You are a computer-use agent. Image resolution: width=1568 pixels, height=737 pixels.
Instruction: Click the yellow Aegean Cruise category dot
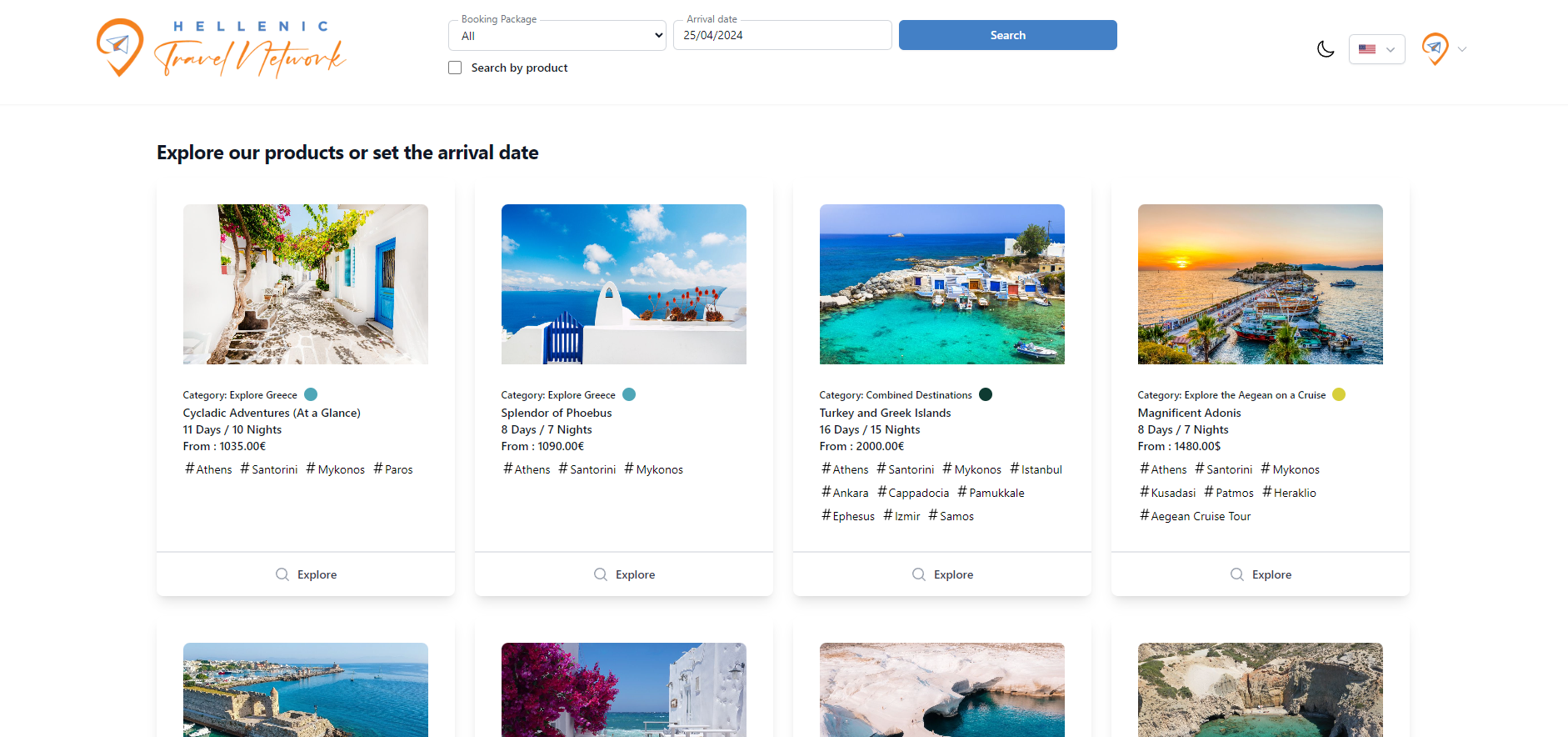tap(1339, 394)
